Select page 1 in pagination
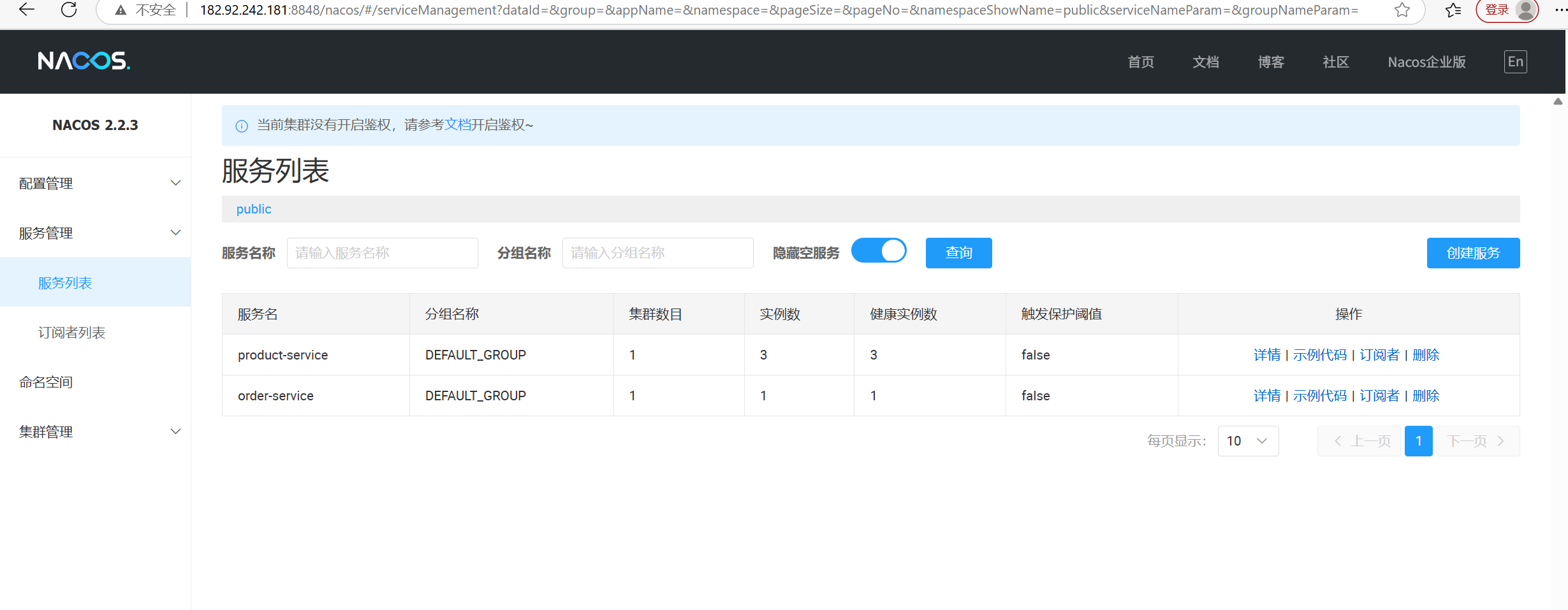Image resolution: width=1568 pixels, height=610 pixels. coord(1419,441)
